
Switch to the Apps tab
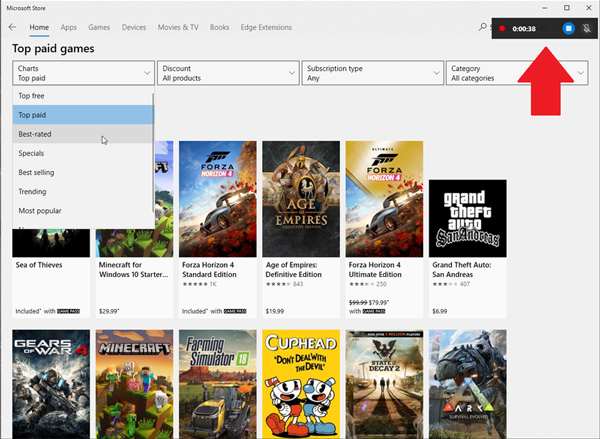(x=68, y=27)
